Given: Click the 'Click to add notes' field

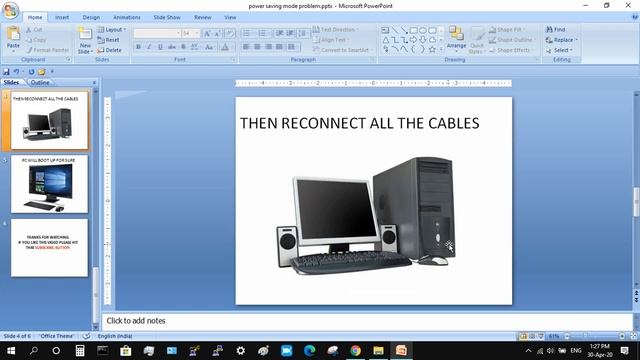Looking at the screenshot, I should click(367, 321).
